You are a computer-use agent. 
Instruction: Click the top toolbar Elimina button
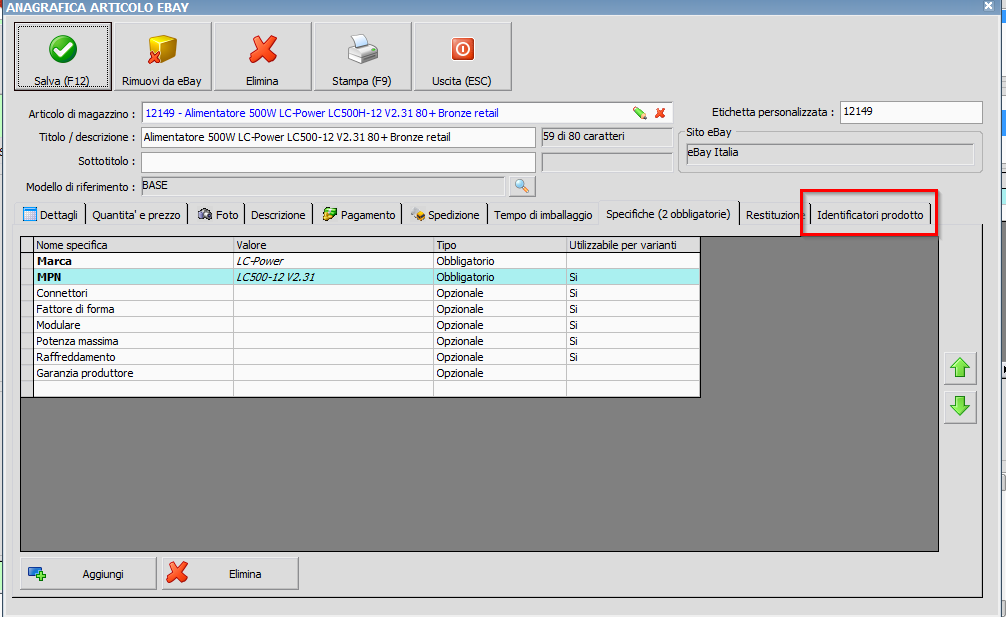pyautogui.click(x=262, y=56)
